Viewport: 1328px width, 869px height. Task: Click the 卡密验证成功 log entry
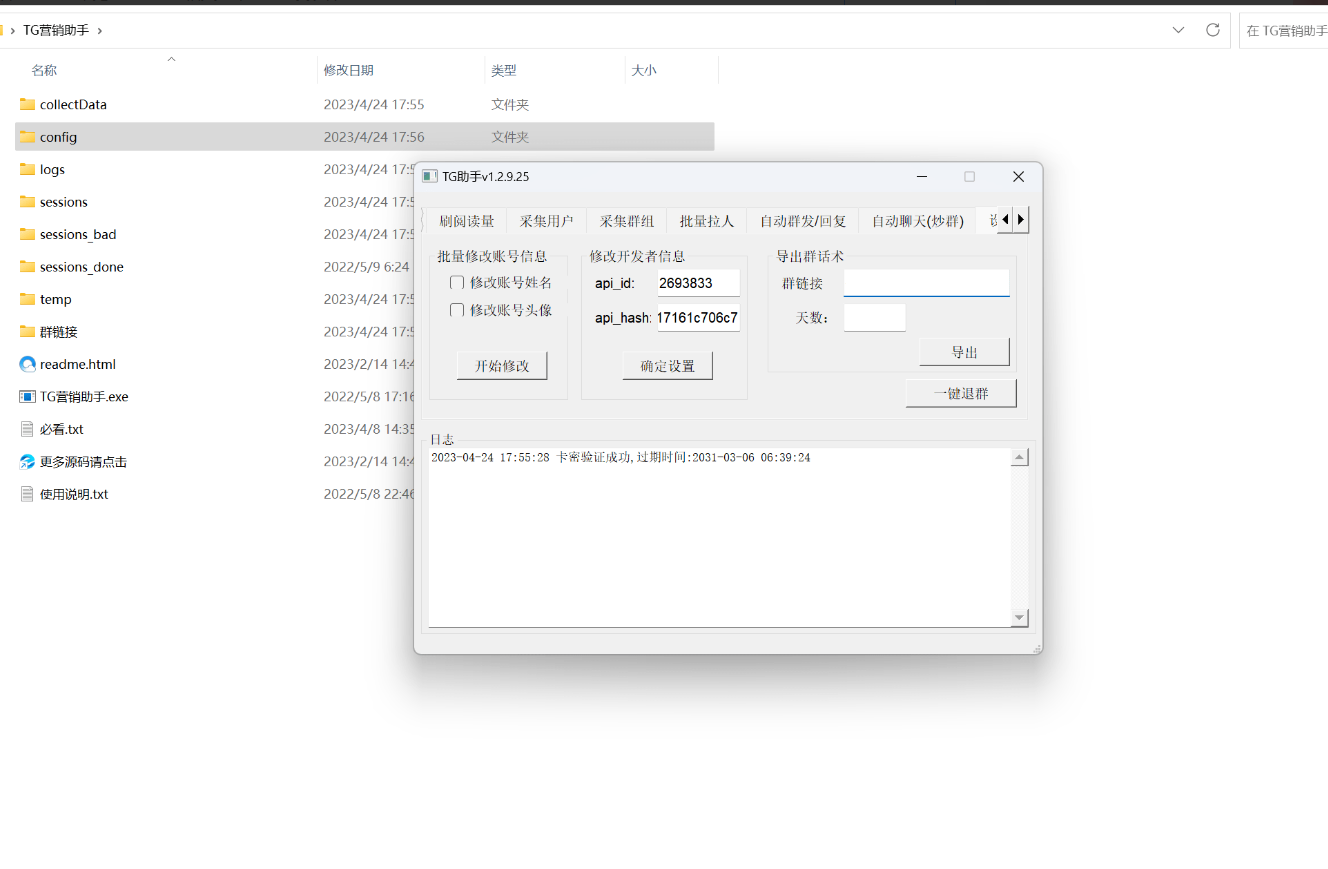coord(621,458)
